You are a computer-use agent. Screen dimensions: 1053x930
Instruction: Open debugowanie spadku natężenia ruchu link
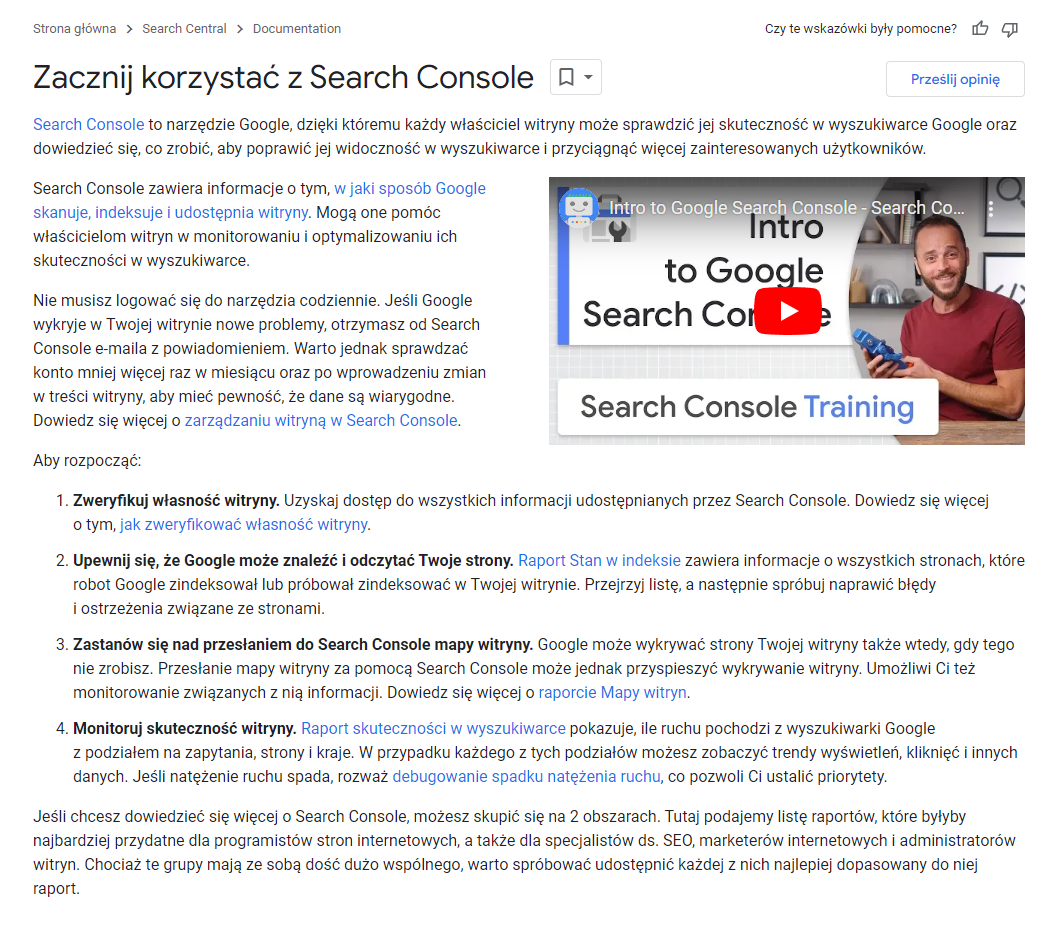tap(526, 777)
